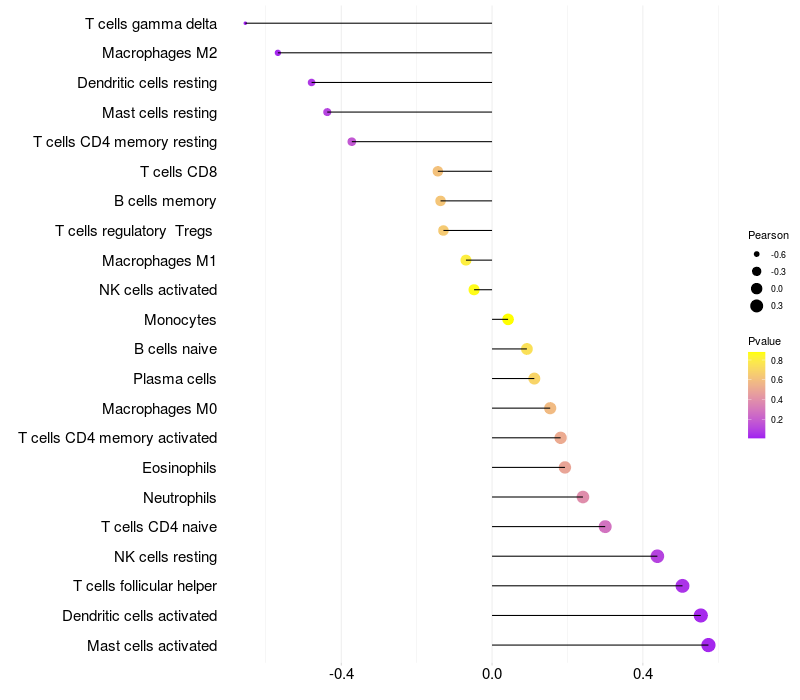
Task: Click the Monocytes yellow data point
Action: 508,319
